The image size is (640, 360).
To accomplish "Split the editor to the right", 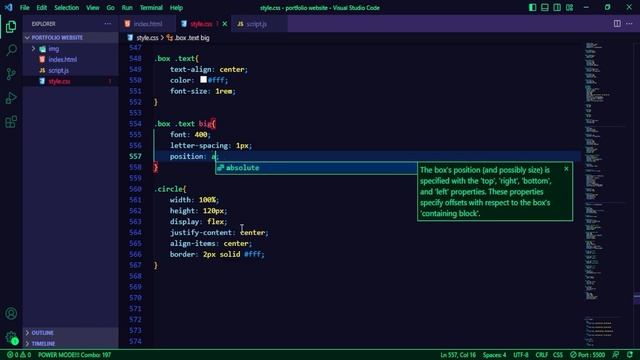I will click(x=617, y=24).
